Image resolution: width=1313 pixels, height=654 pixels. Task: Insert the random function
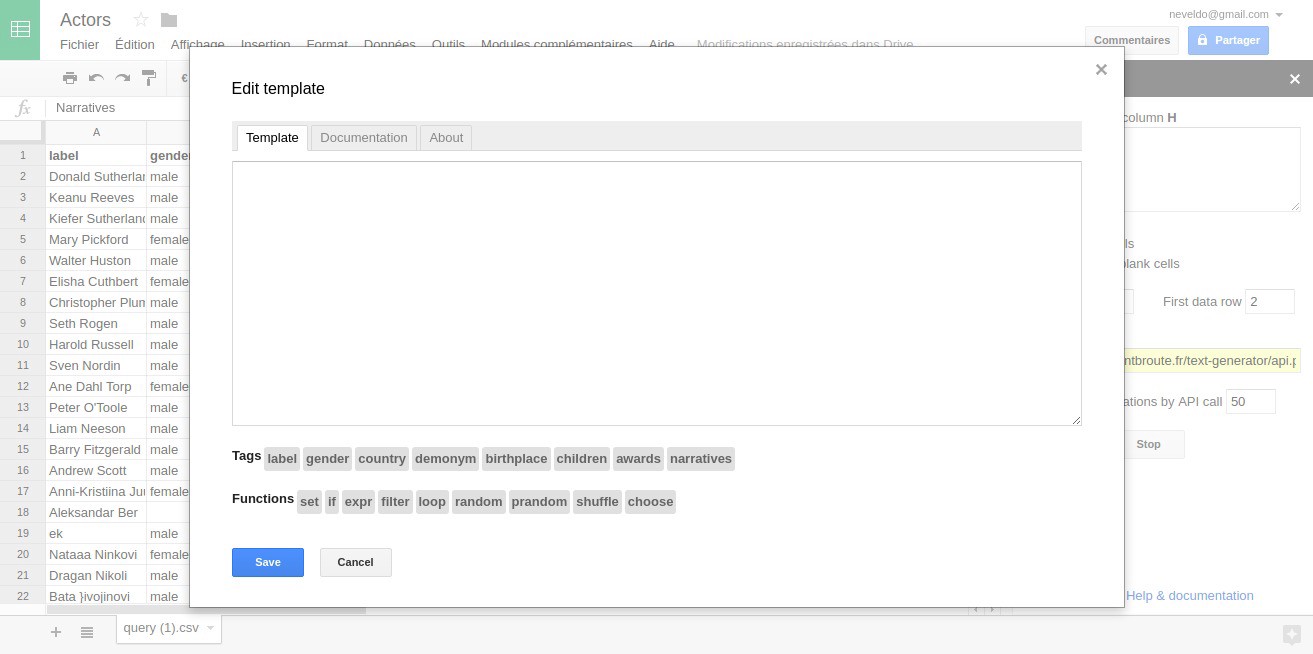[479, 502]
